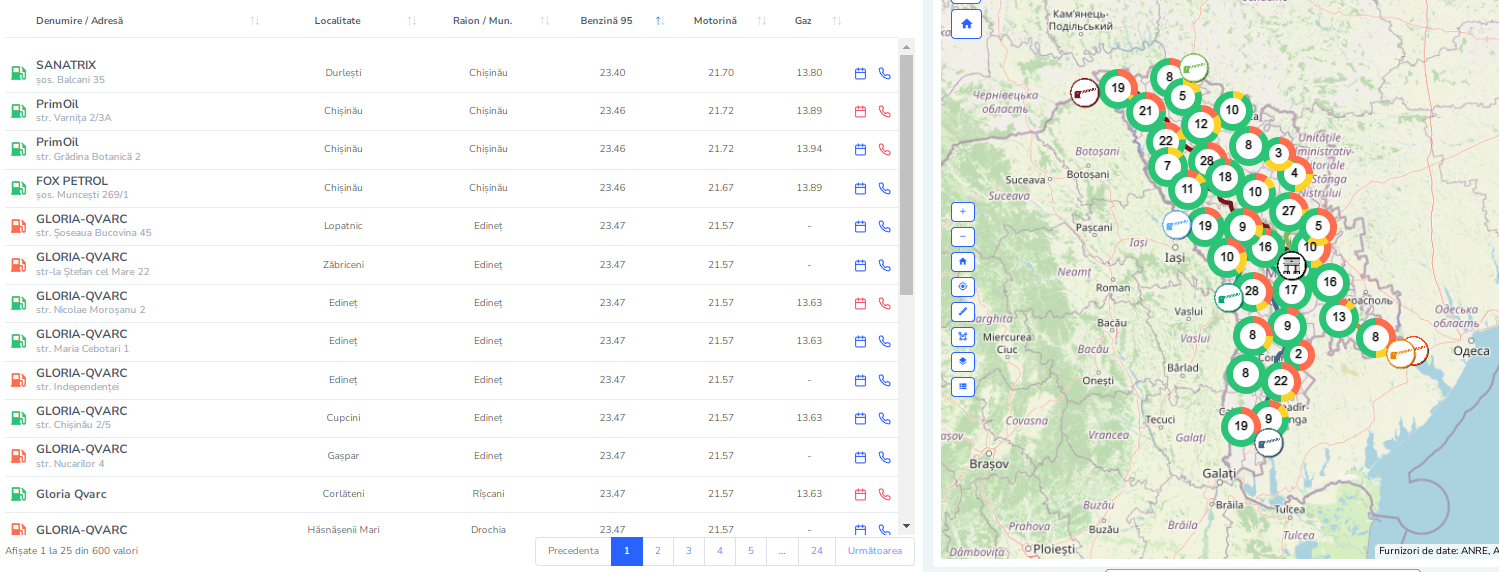Image resolution: width=1499 pixels, height=572 pixels.
Task: Click the locate-me target icon on map
Action: [963, 287]
